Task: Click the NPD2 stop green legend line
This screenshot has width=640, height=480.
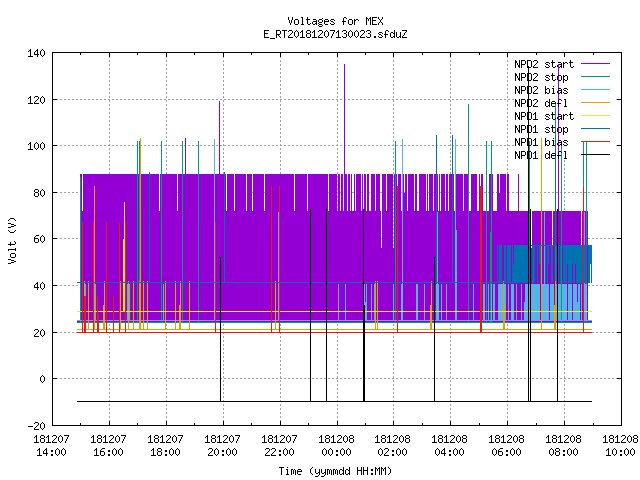Action: click(x=595, y=77)
